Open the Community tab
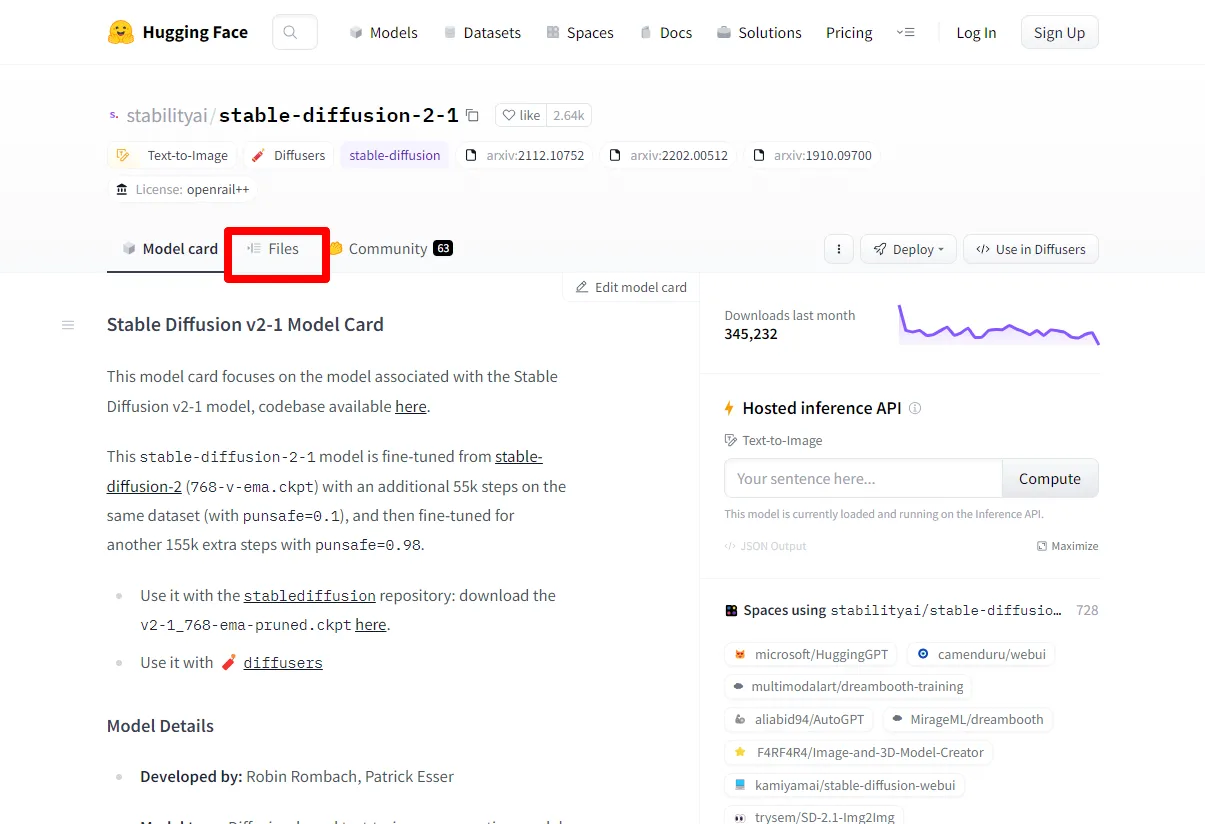The width and height of the screenshot is (1205, 824). (x=391, y=248)
